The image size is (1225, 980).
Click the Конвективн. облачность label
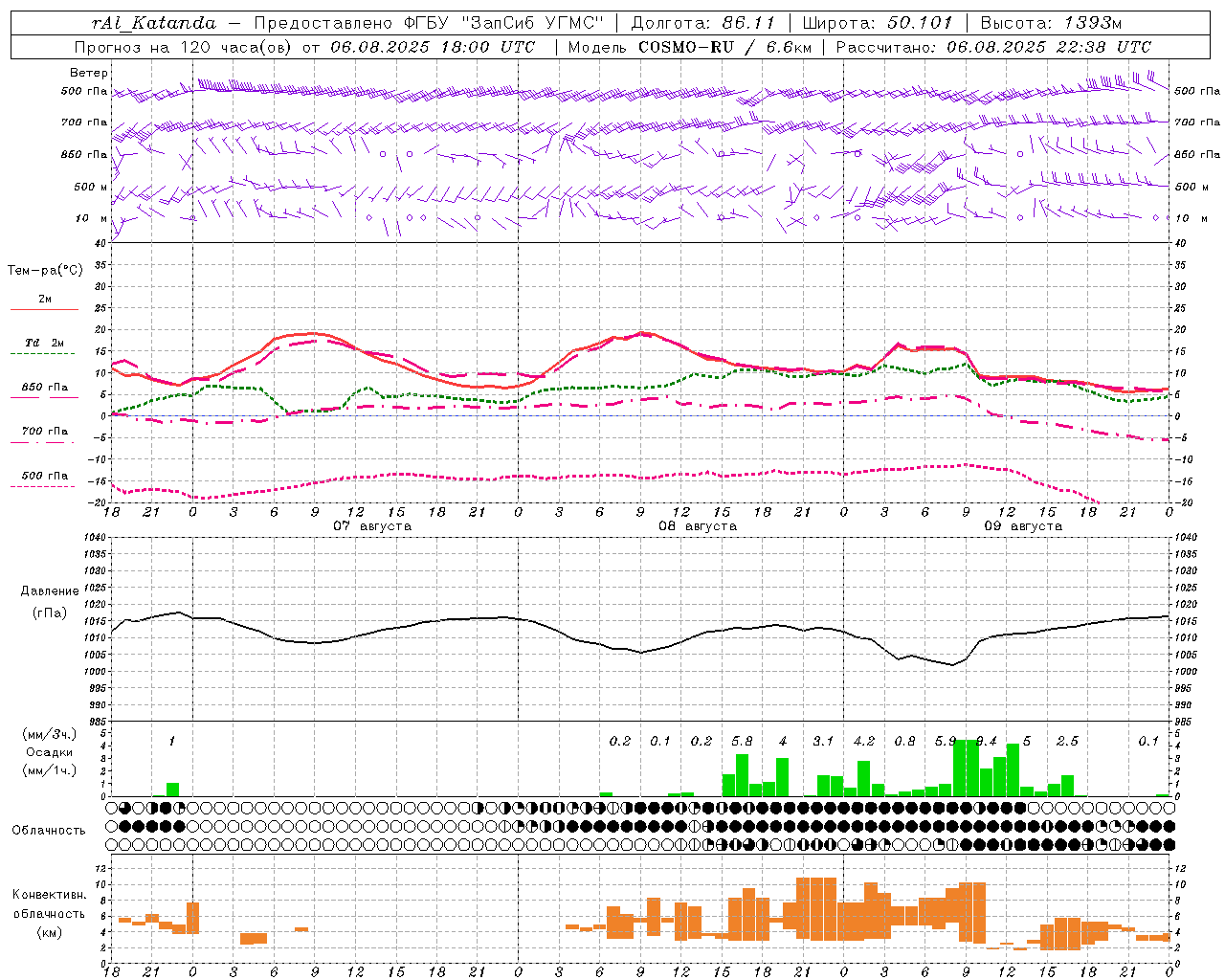point(49,904)
